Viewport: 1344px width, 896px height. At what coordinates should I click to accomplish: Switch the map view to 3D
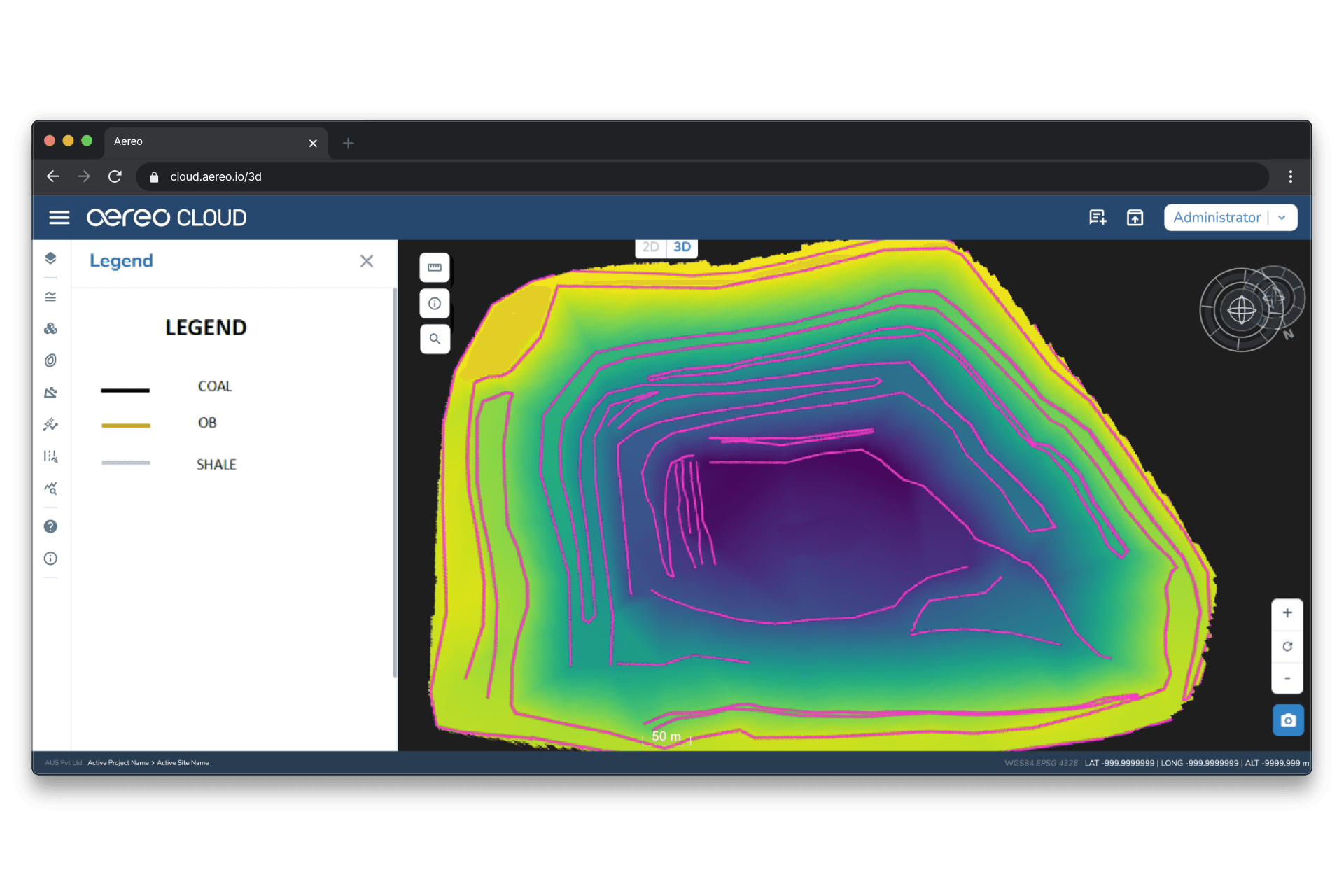pos(682,247)
